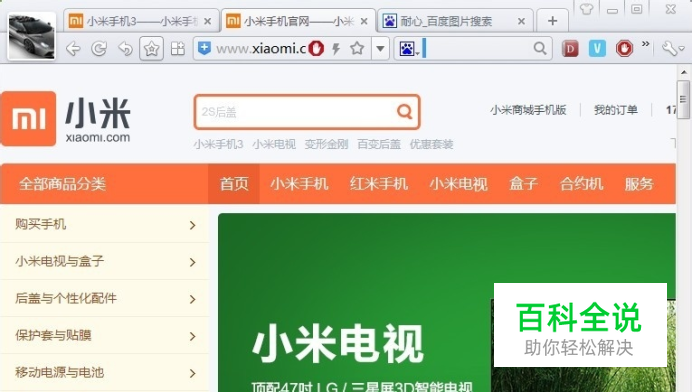Viewport: 692px width, 392px height.
Task: Click the Xiaomi MI logo
Action: pyautogui.click(x=29, y=118)
